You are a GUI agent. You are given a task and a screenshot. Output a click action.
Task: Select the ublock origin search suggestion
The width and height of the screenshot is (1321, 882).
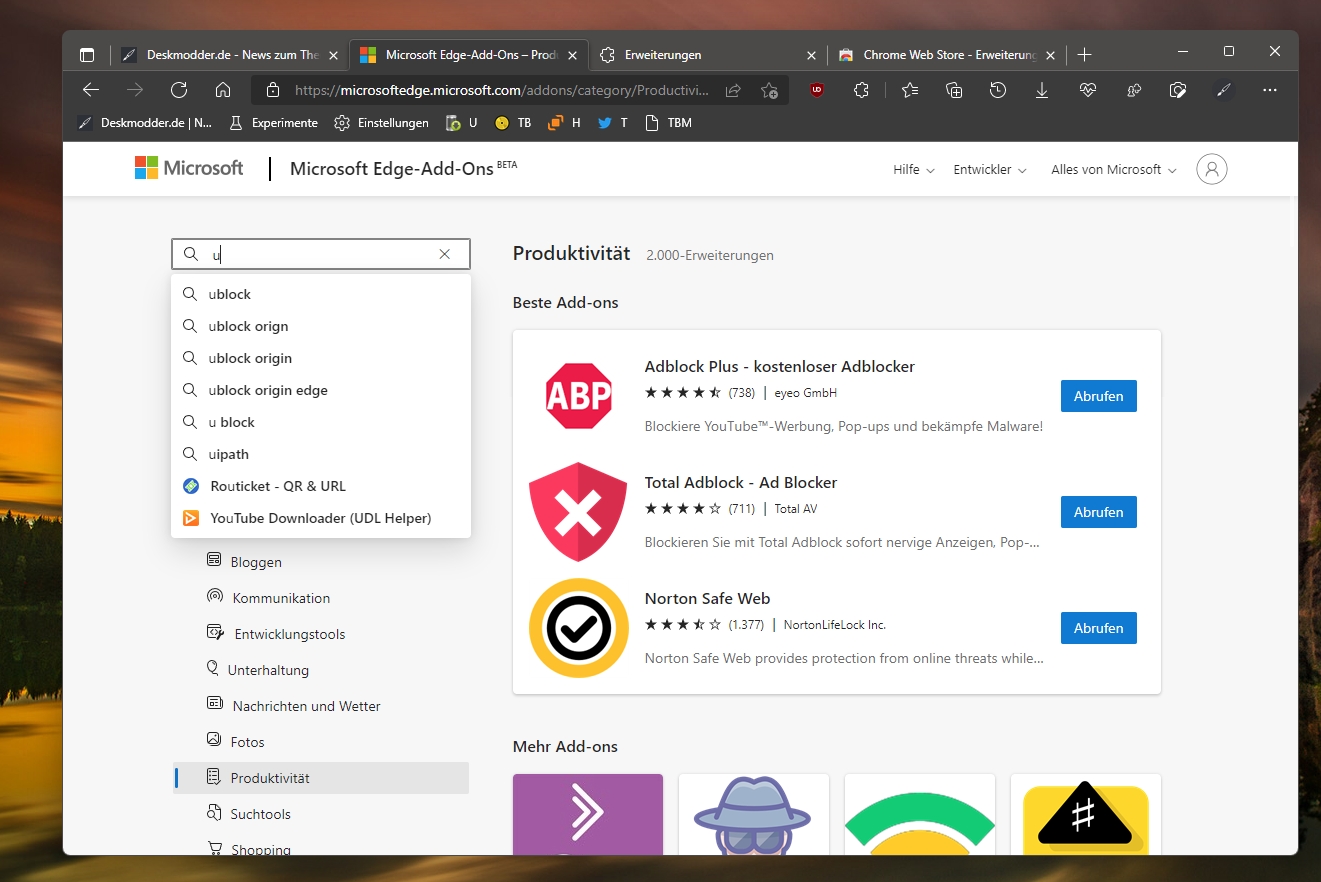[x=250, y=358]
